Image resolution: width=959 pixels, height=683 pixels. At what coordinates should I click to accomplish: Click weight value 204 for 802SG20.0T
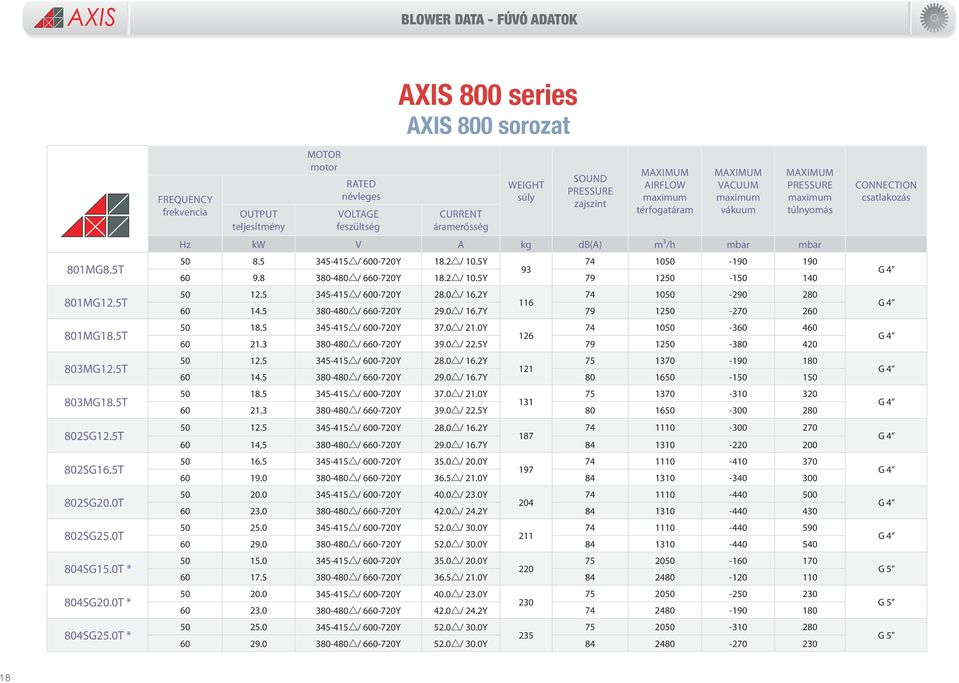(526, 503)
